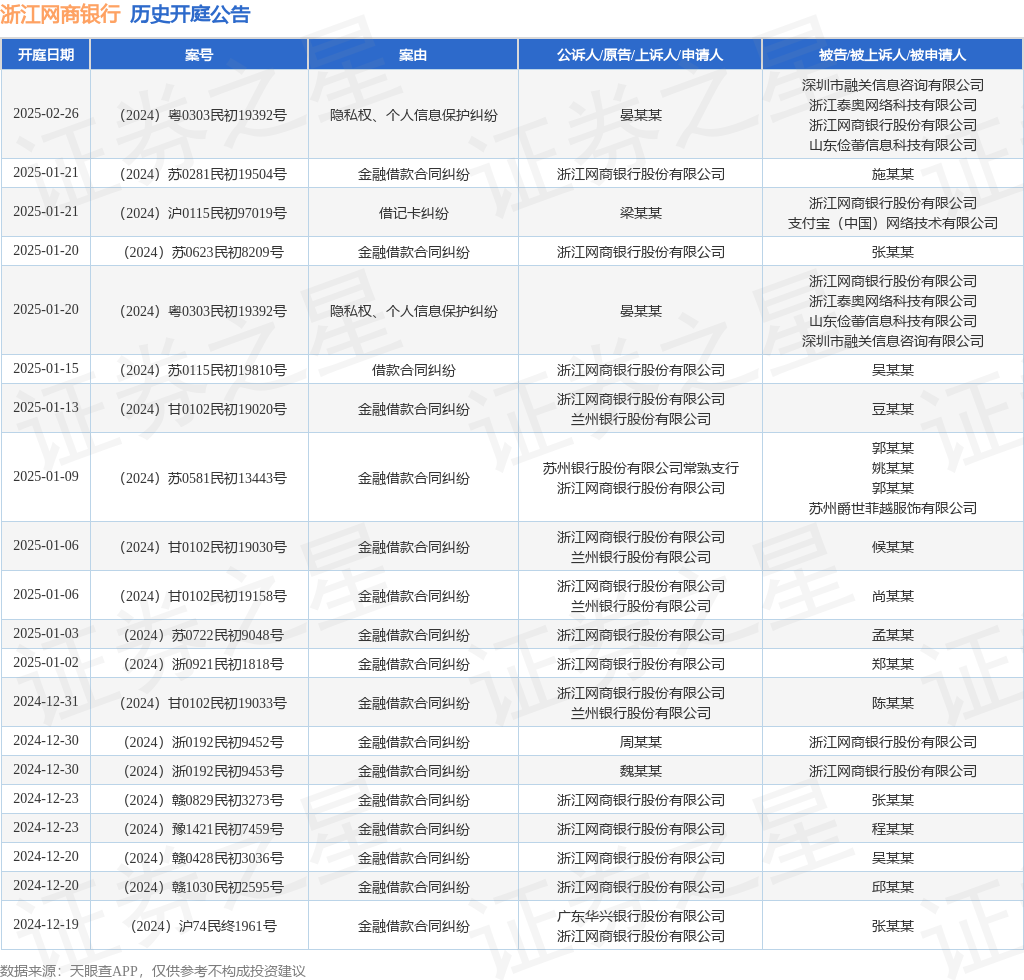Click 兰州银行股份有限公司 in the 2025-01-13 row
The width and height of the screenshot is (1024, 980).
point(641,419)
